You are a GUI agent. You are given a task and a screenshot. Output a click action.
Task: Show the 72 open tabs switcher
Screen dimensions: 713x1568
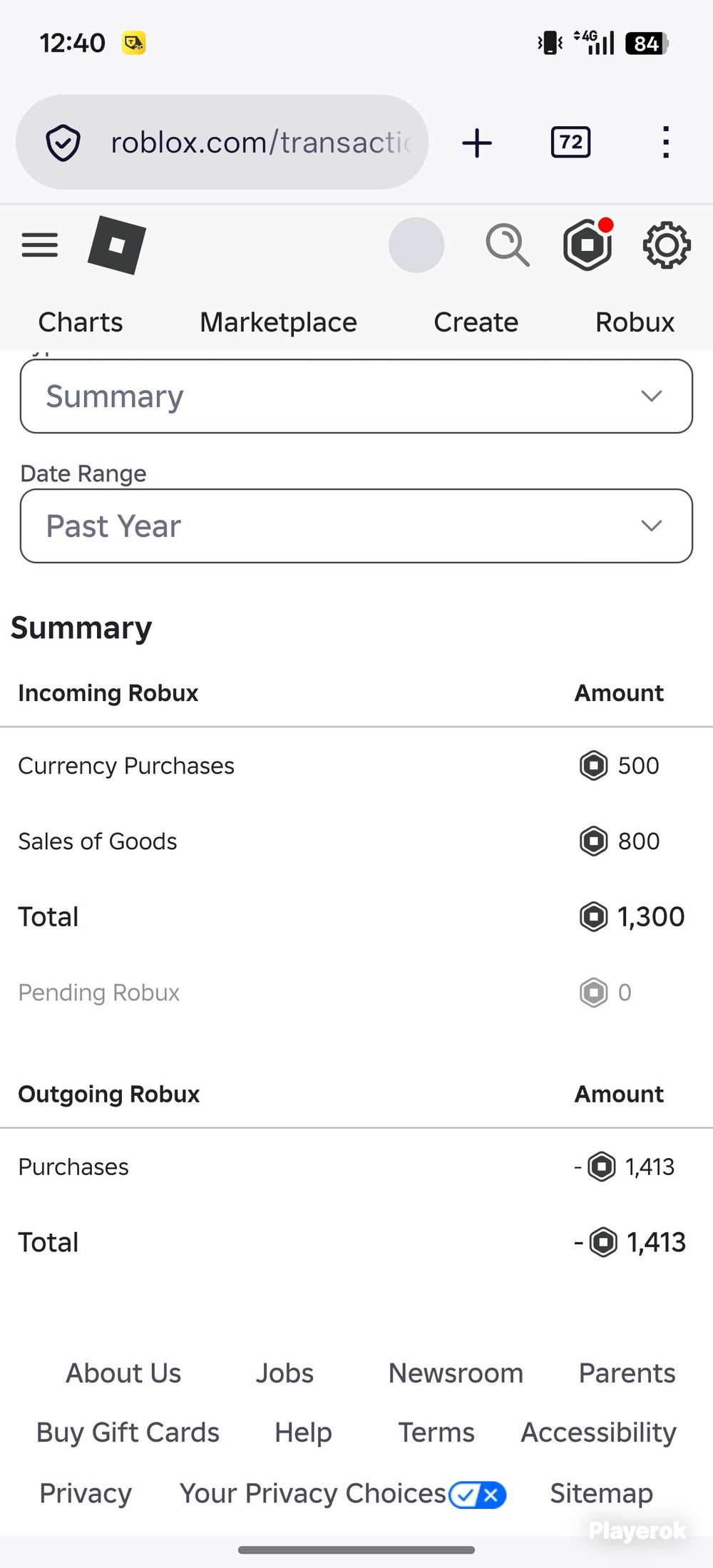(570, 142)
